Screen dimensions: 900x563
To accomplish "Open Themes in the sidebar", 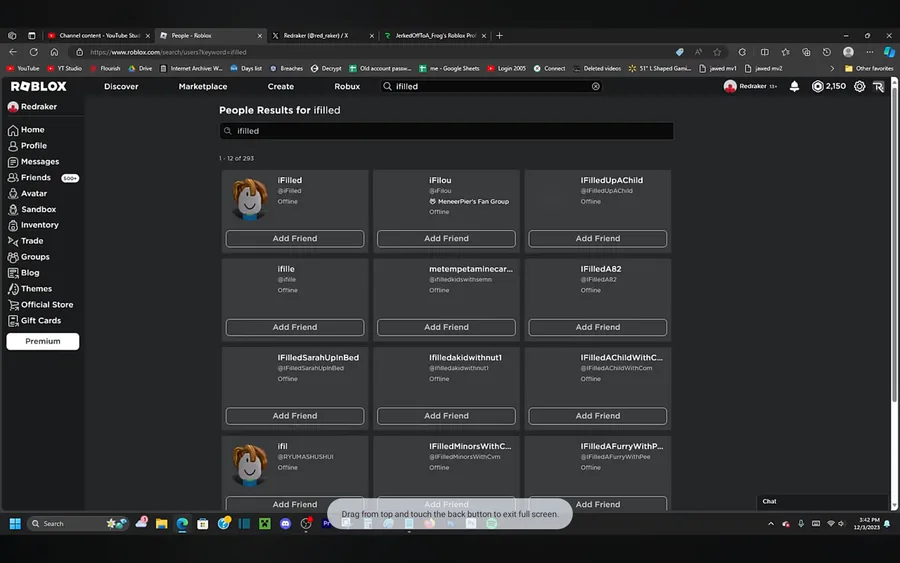I will 30,289.
